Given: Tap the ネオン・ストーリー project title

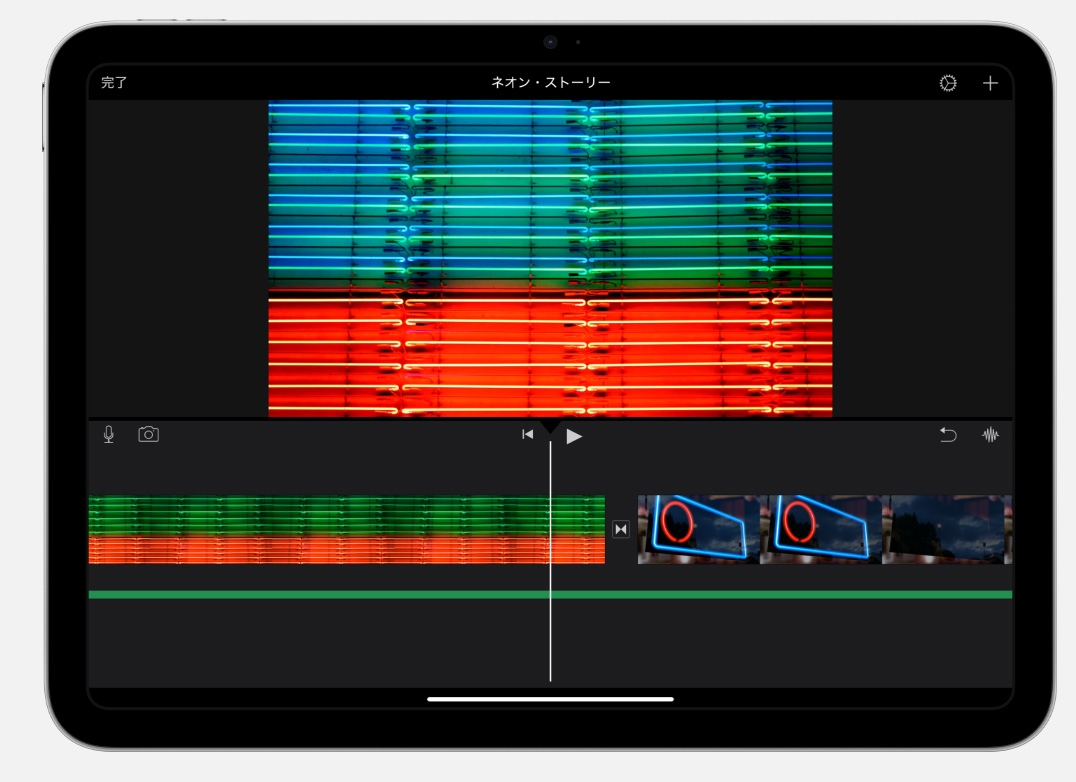Looking at the screenshot, I should pos(550,83).
